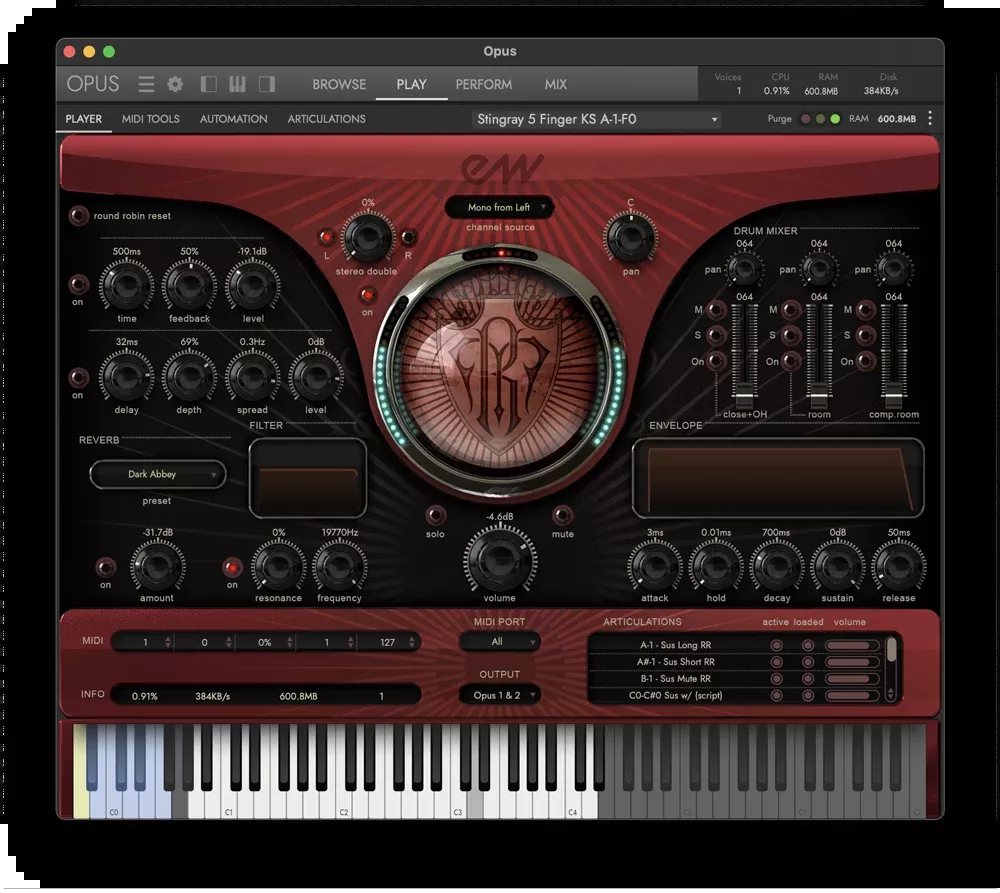1000x893 pixels.
Task: Toggle active for A#-1 Sus Short RR
Action: [776, 662]
